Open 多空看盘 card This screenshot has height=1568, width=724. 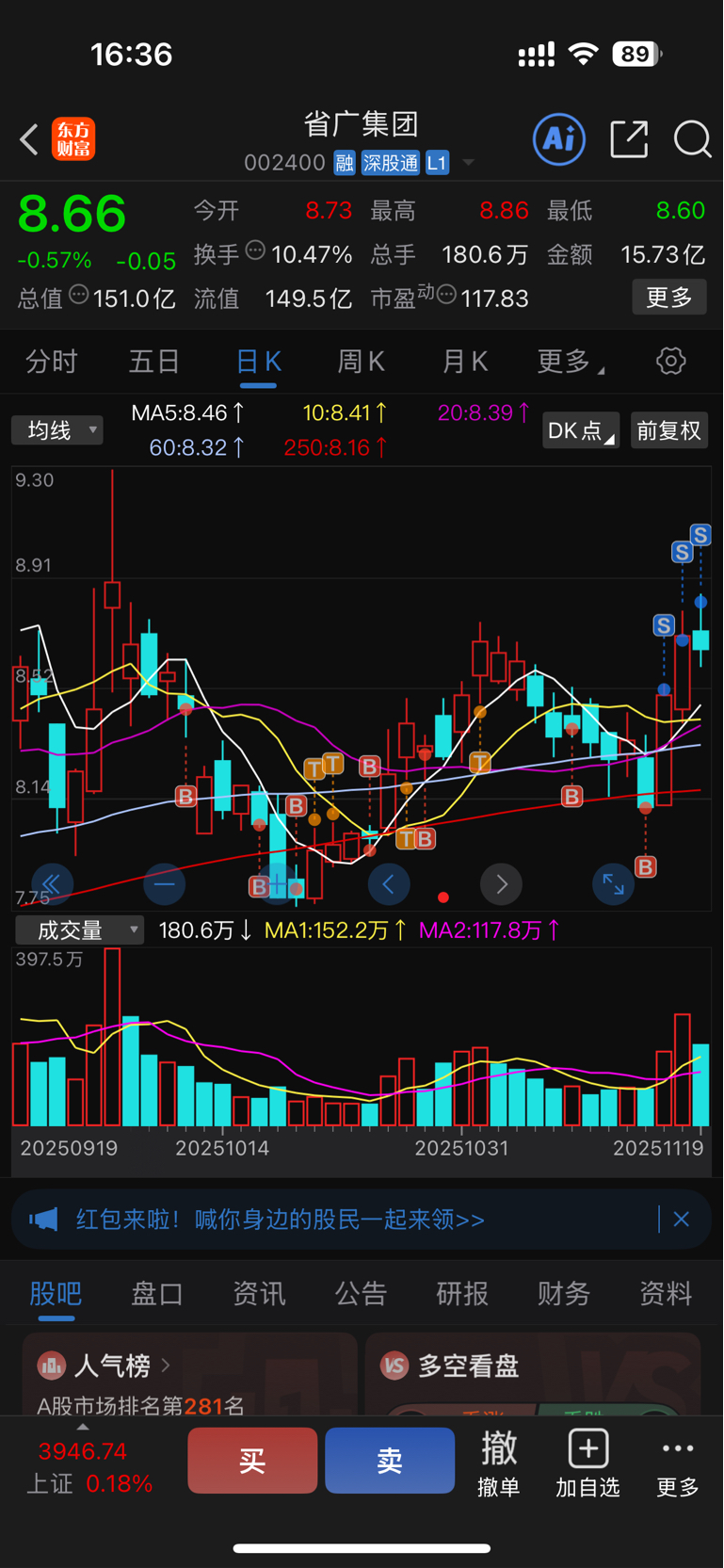(x=533, y=1373)
